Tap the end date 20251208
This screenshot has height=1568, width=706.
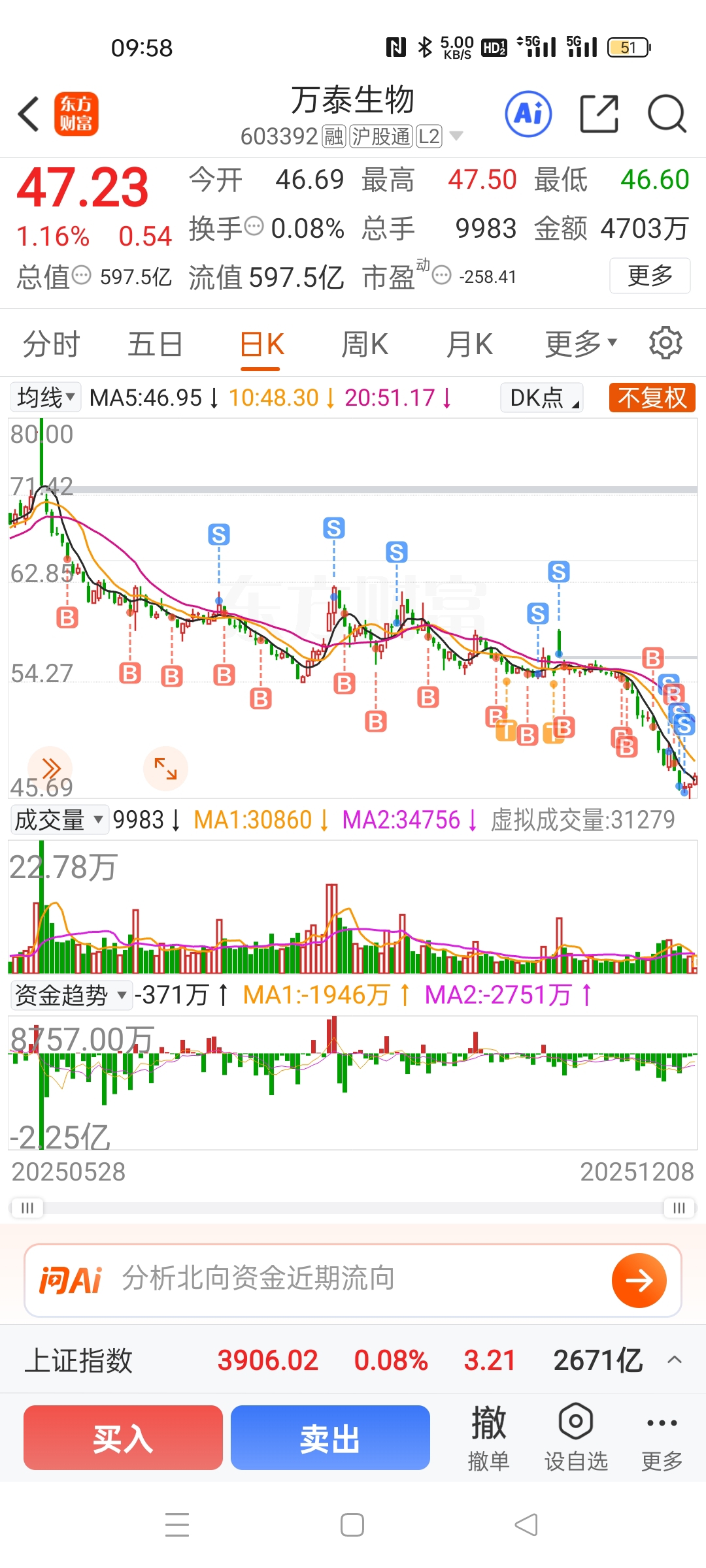pyautogui.click(x=637, y=1172)
